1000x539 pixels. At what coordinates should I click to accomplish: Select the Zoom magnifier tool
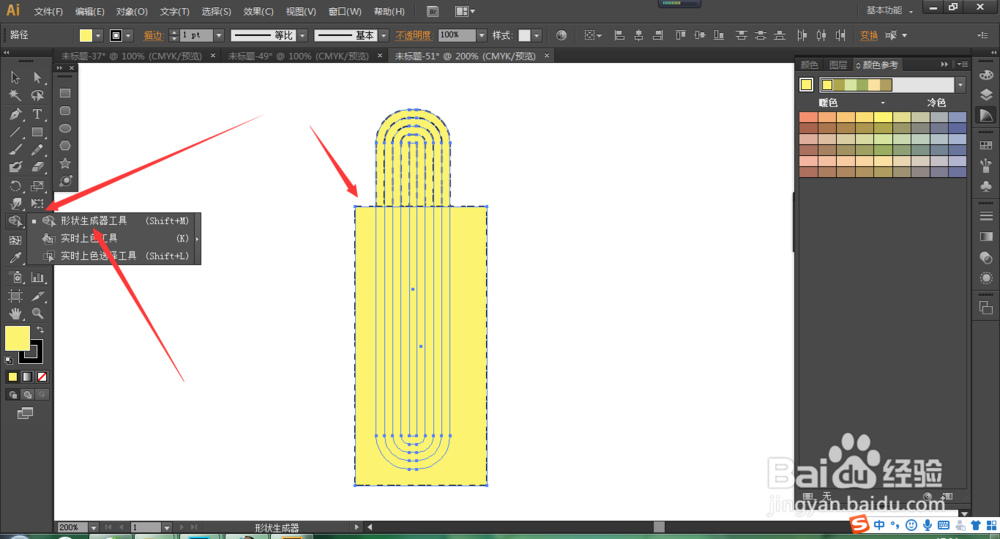(37, 314)
